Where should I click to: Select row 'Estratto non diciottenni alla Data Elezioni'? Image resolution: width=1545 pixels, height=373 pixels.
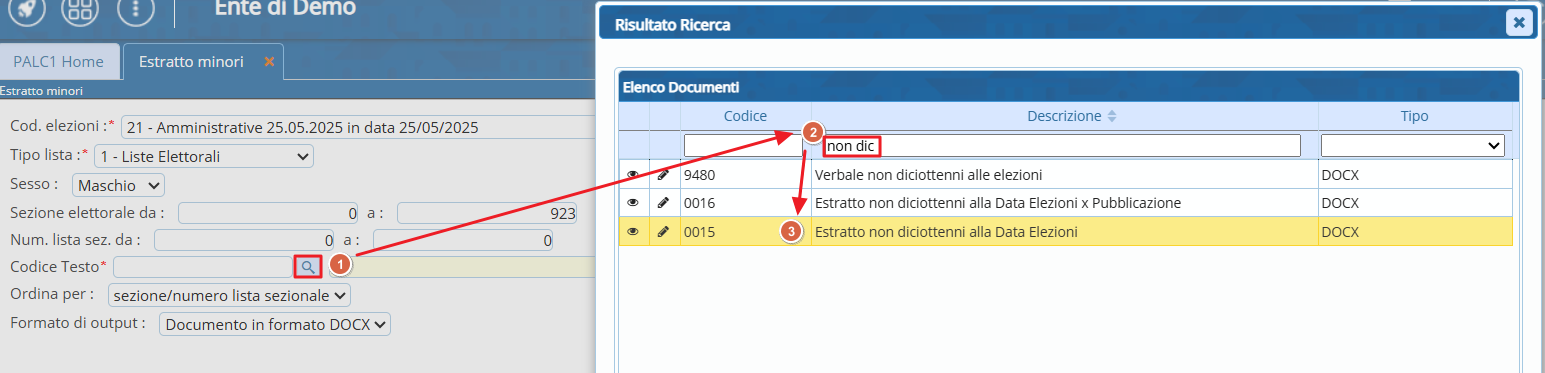[x=1065, y=232]
